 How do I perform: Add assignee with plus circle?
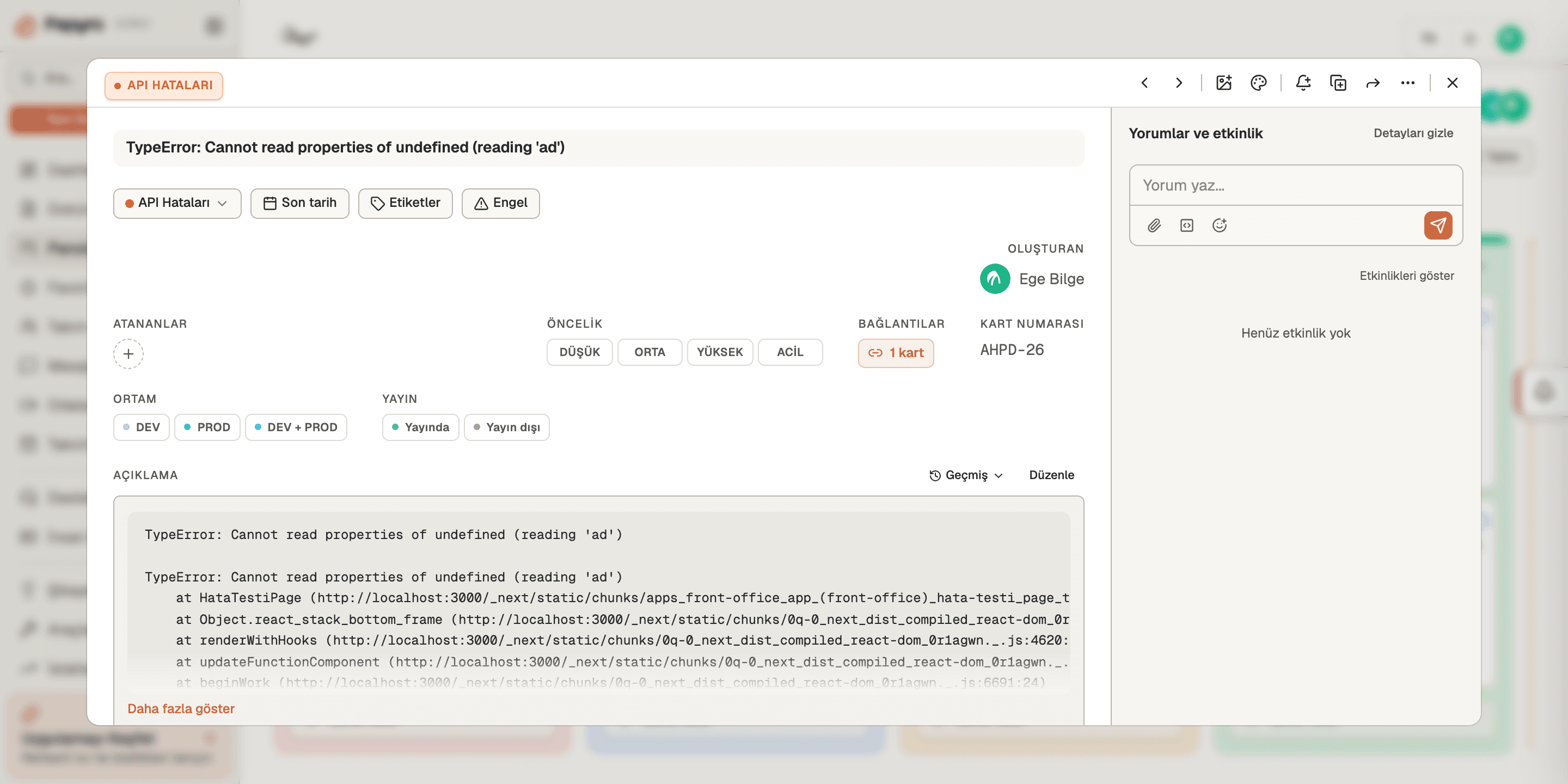(128, 354)
